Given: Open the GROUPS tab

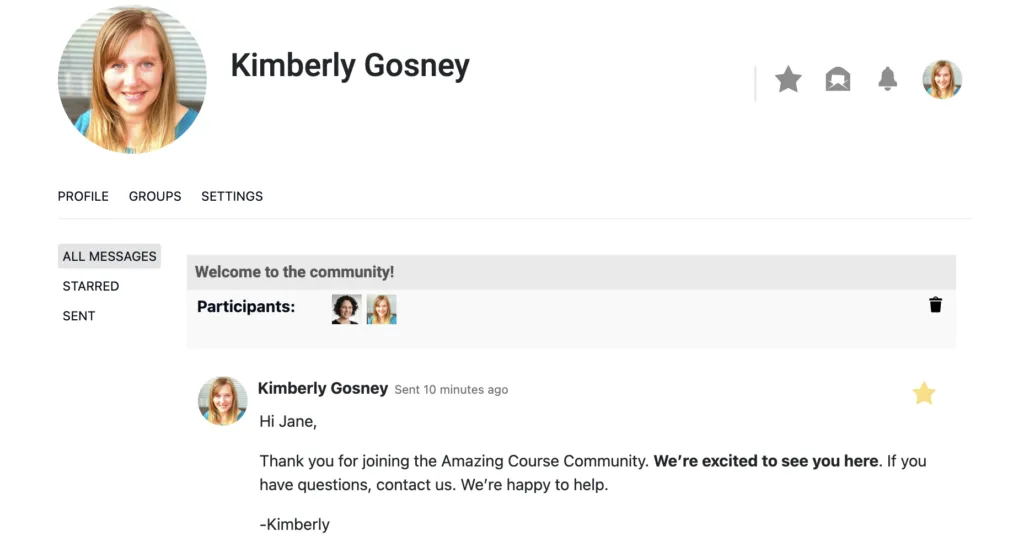Looking at the screenshot, I should (155, 196).
